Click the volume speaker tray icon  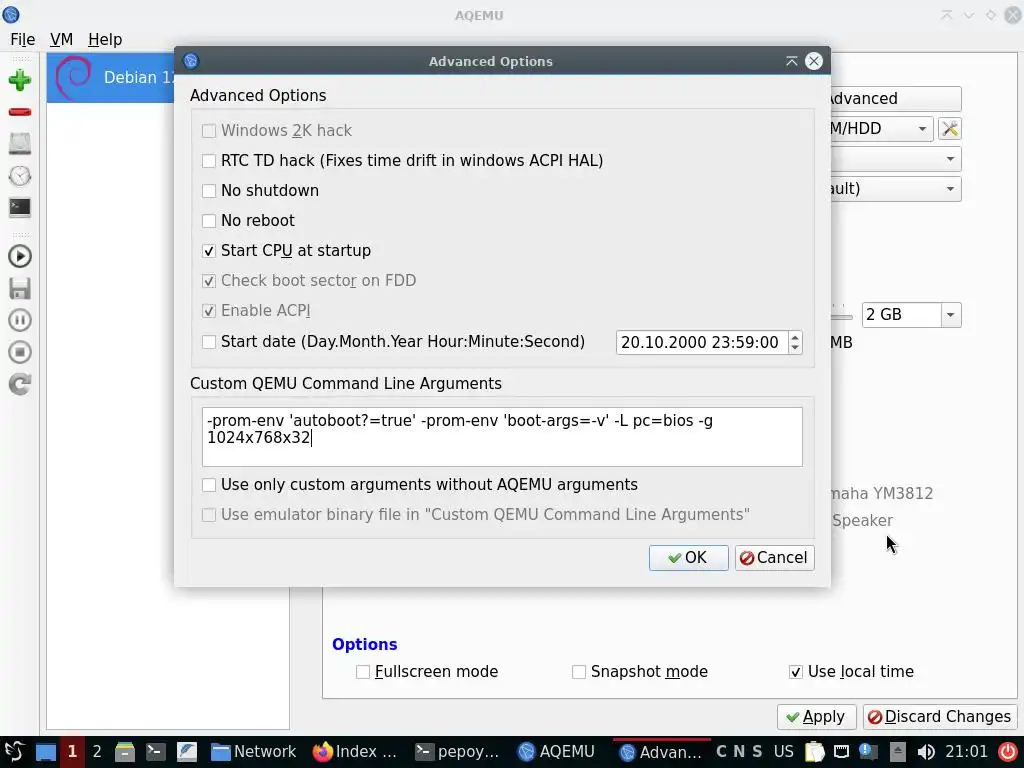(x=925, y=752)
